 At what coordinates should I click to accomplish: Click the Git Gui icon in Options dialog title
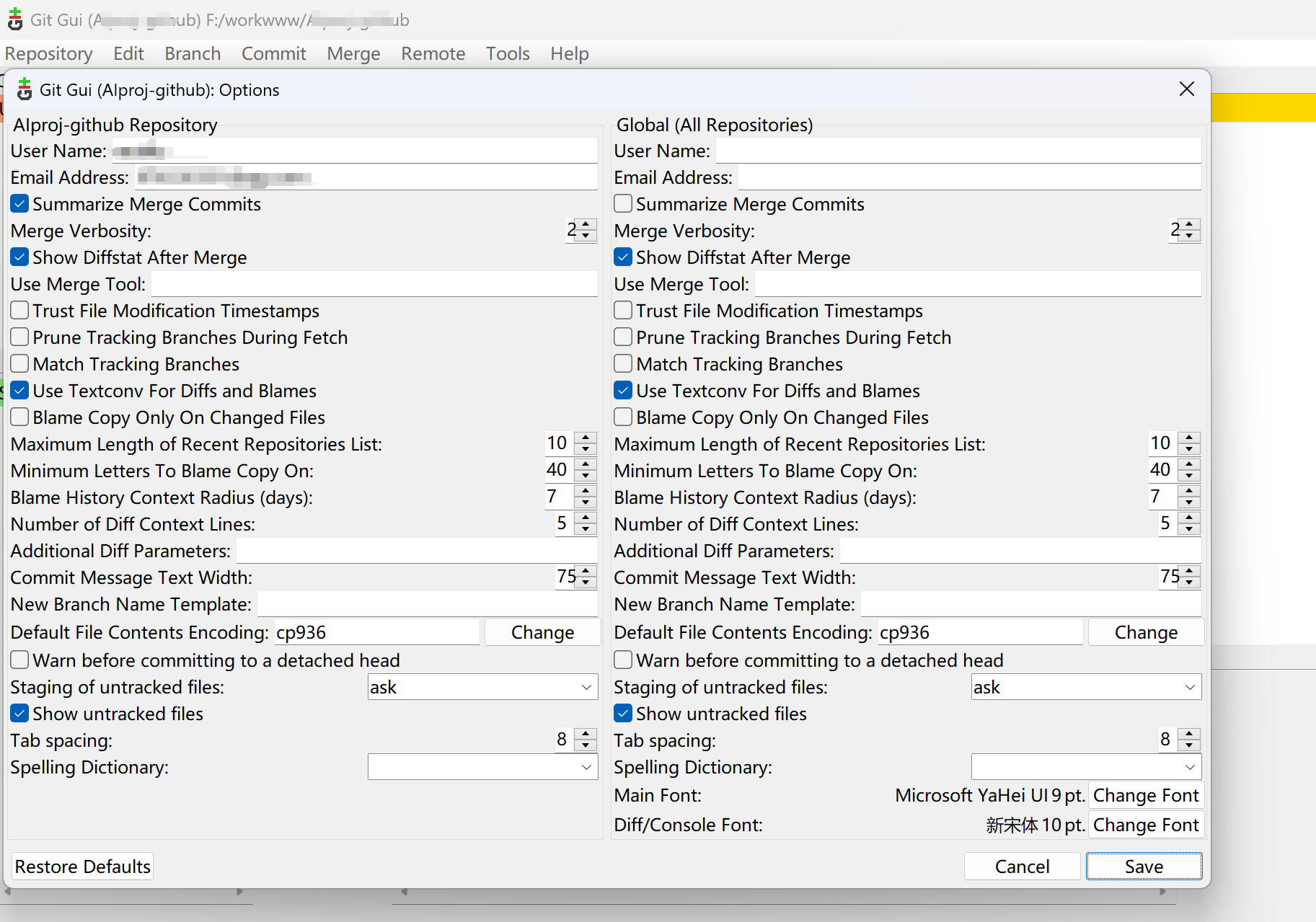tap(25, 89)
